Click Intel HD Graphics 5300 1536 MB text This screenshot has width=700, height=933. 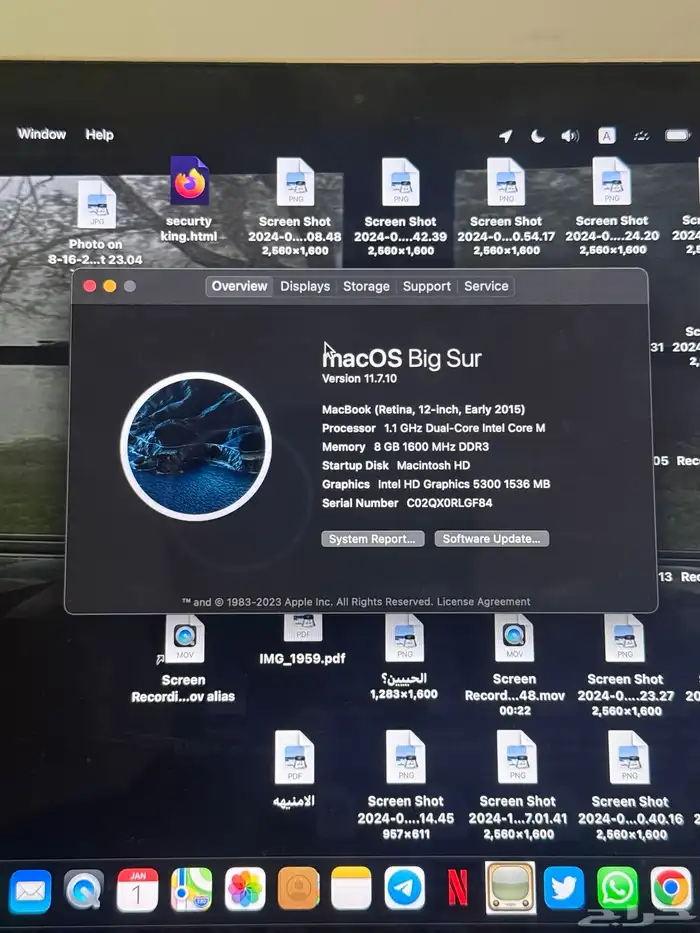click(x=464, y=484)
